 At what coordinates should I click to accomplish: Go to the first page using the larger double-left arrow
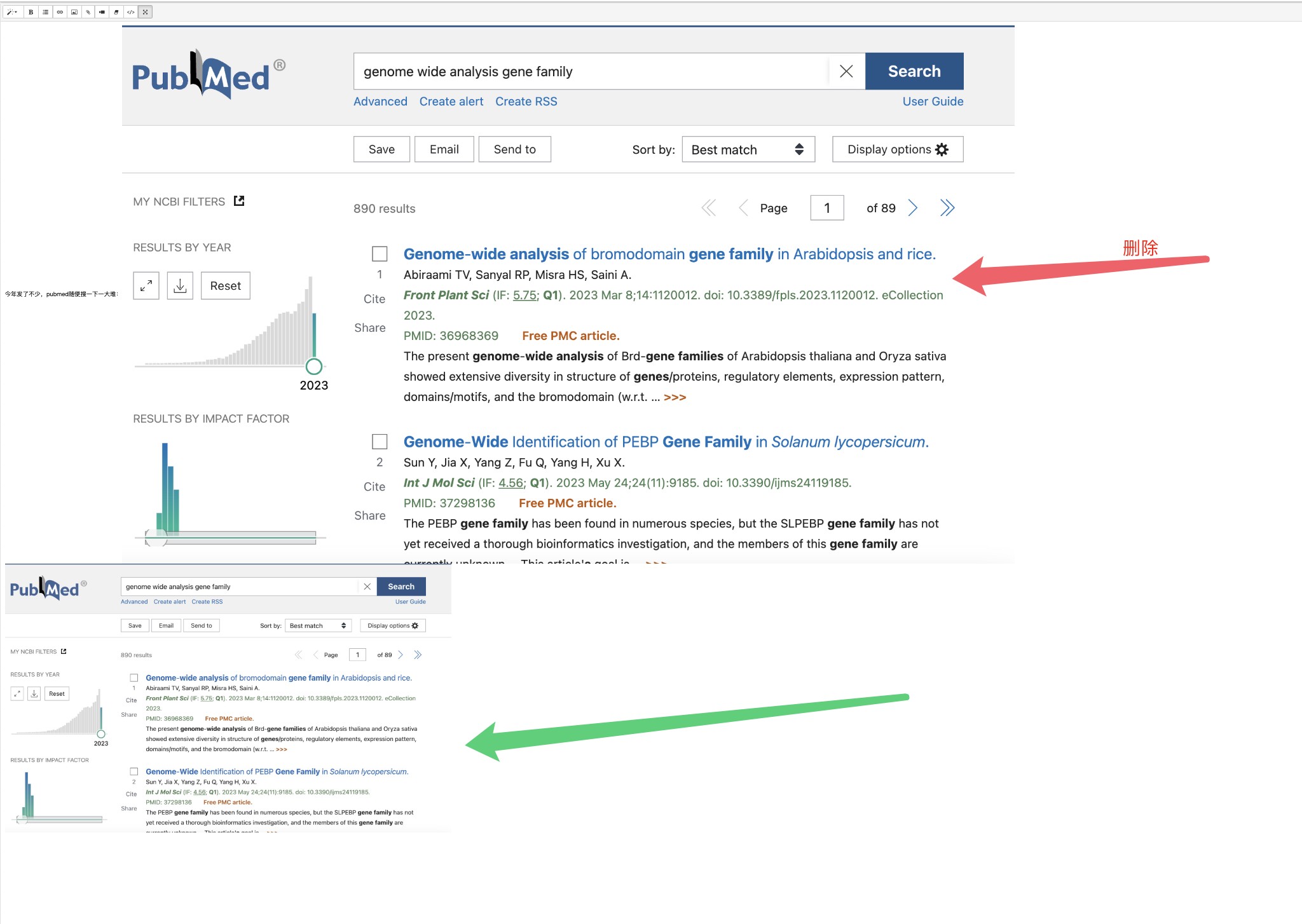[x=708, y=208]
